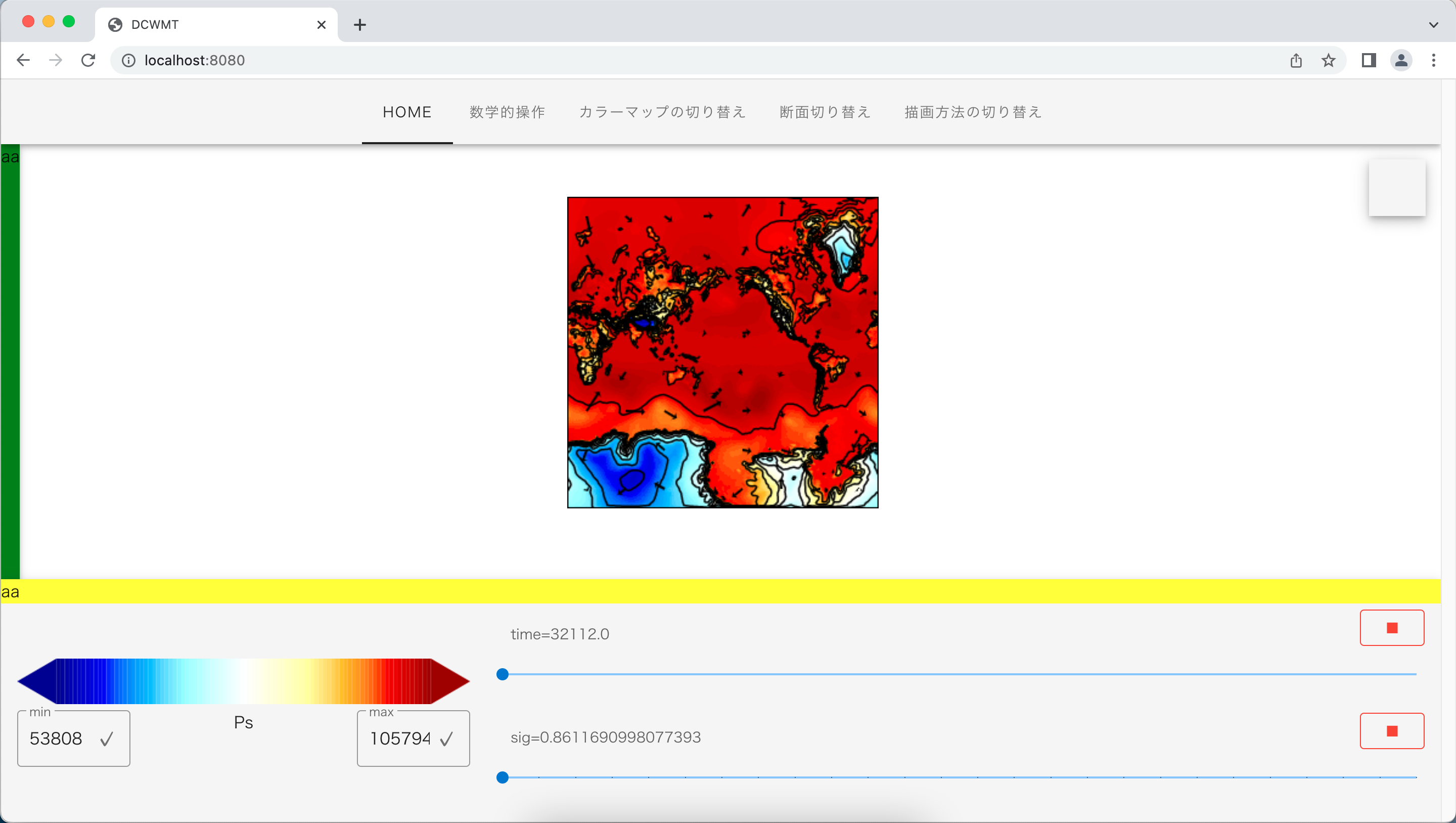Click the share icon in address bar
This screenshot has height=823, width=1456.
click(x=1296, y=60)
